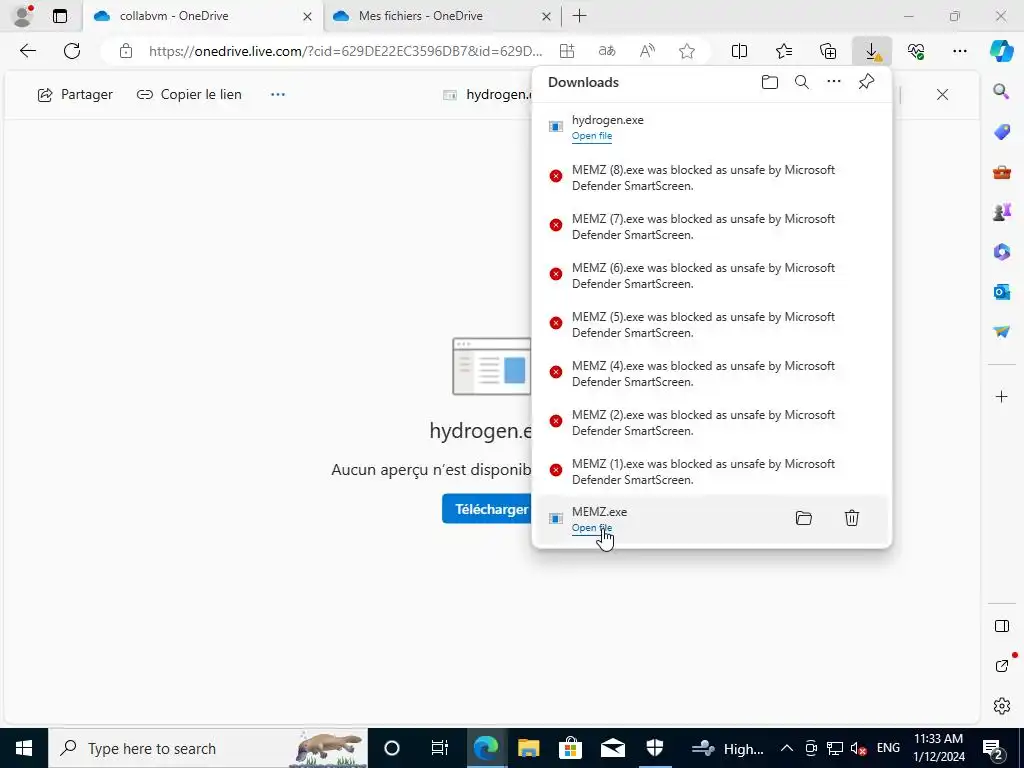
Task: Close the Mes fichiers - OneDrive tab
Action: (x=547, y=16)
